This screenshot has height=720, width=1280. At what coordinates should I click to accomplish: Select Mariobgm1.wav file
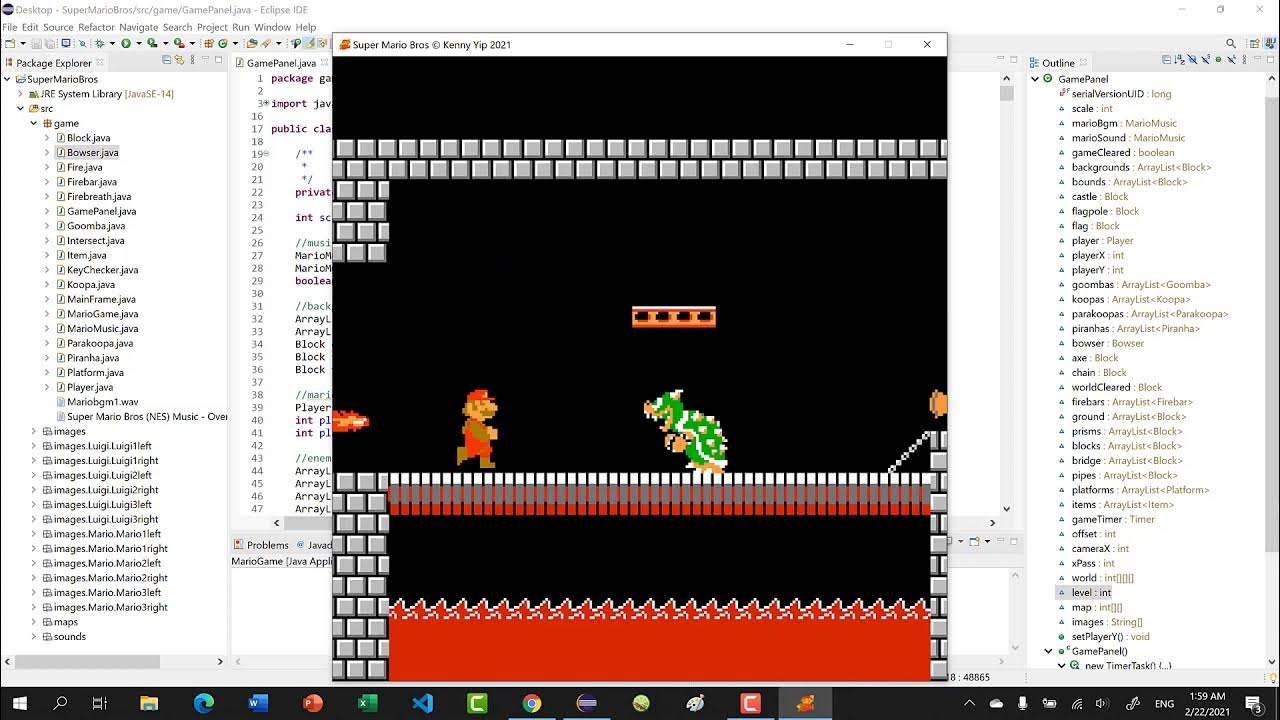coord(102,401)
